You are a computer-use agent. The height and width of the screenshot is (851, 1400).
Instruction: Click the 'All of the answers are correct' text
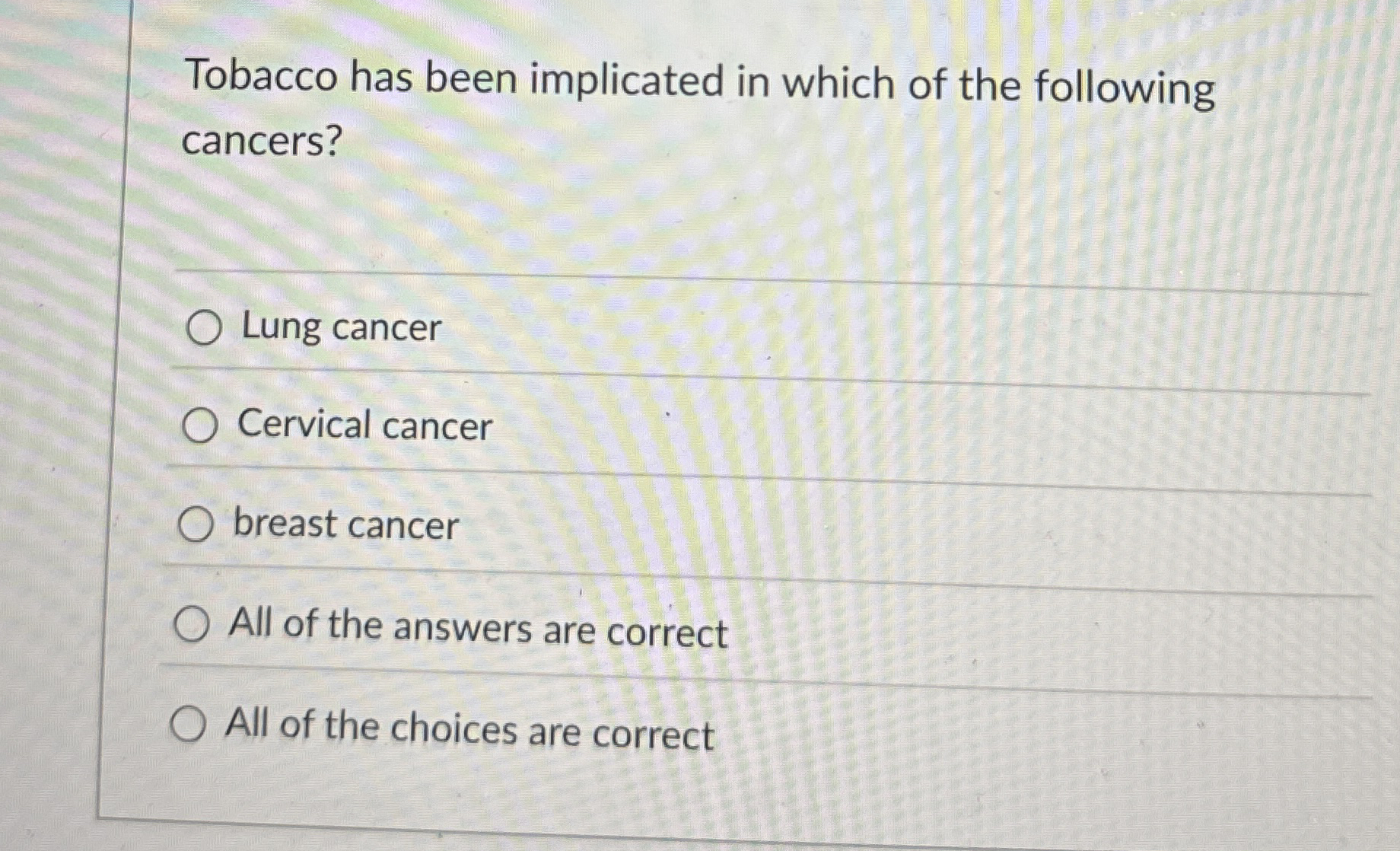tap(478, 627)
